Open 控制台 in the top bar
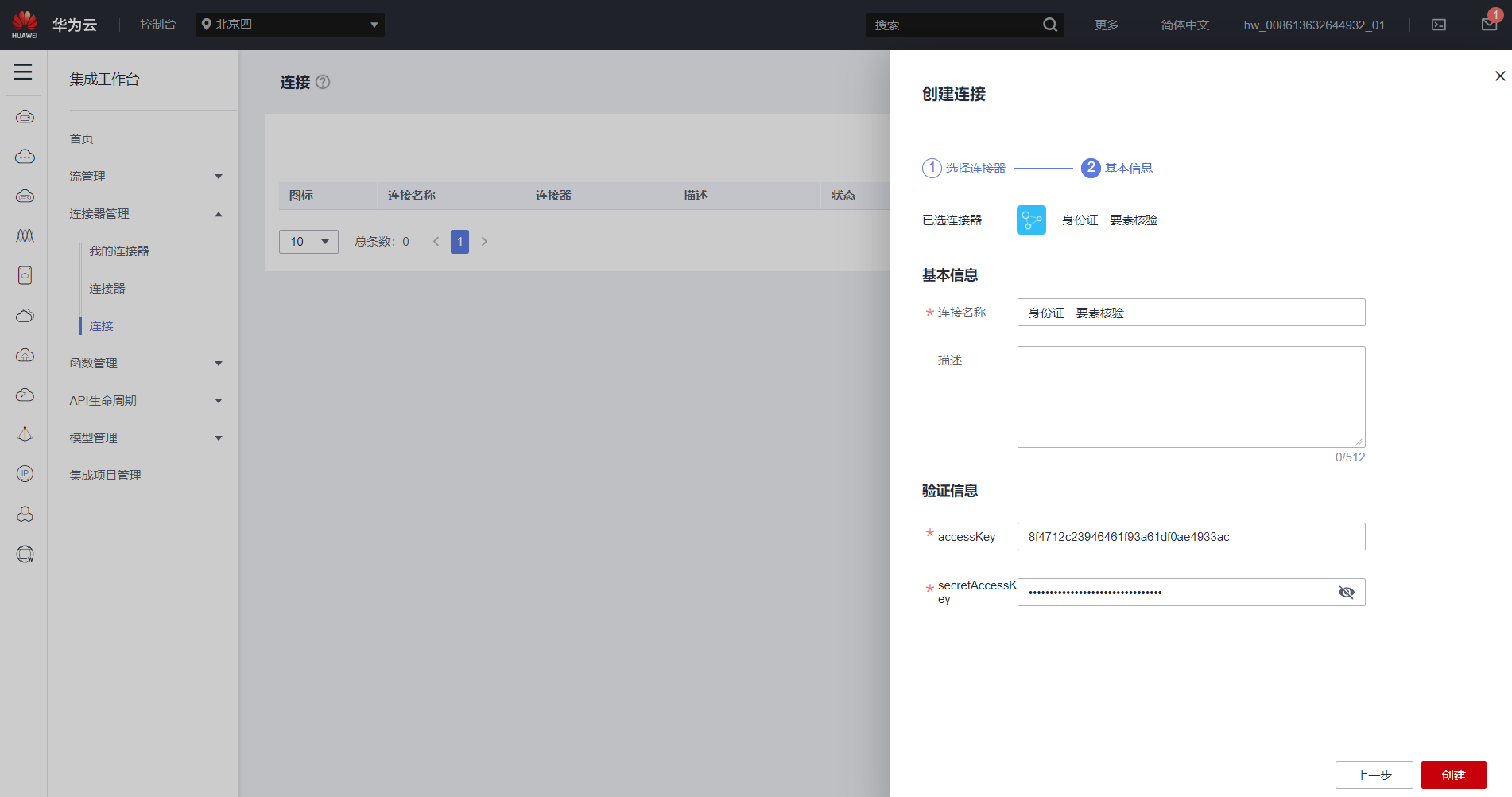The width and height of the screenshot is (1512, 797). (157, 25)
